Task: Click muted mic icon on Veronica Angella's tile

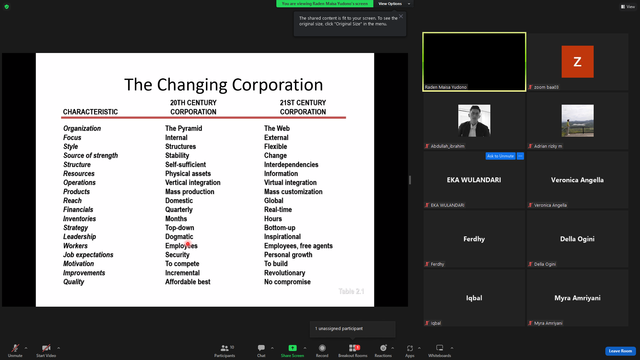Action: pos(530,205)
